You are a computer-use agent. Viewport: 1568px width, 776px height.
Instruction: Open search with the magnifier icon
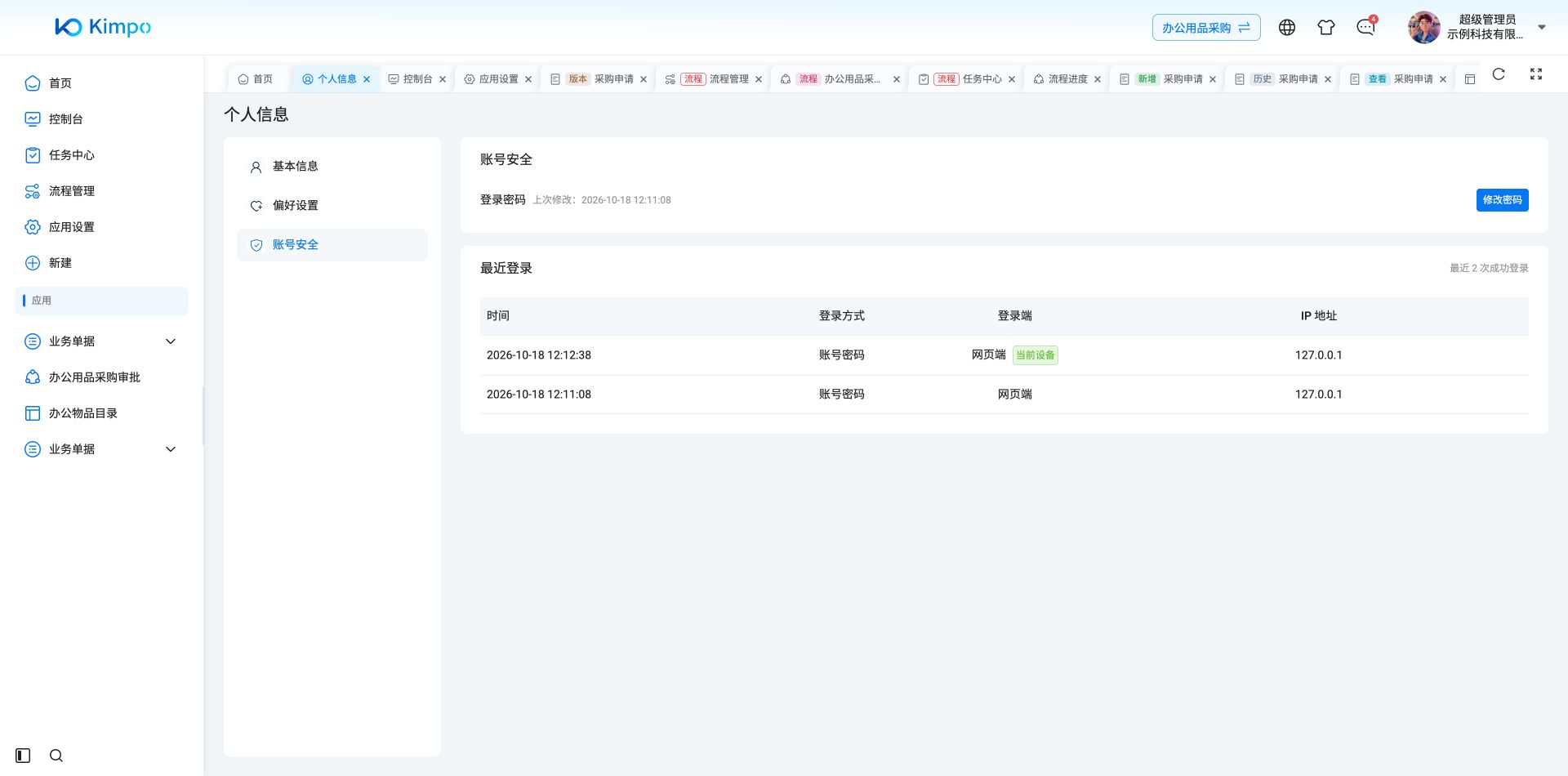tap(56, 756)
